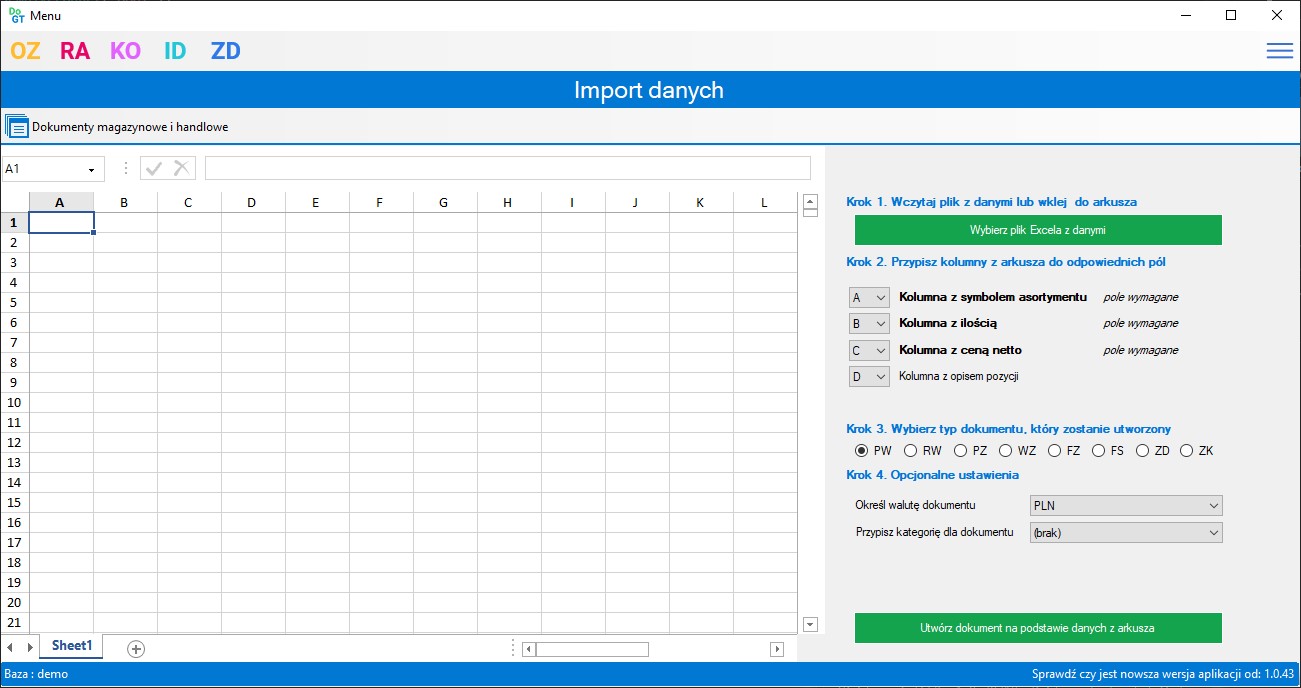Image resolution: width=1301 pixels, height=688 pixels.
Task: Open the cell name box A1 dropdown
Action: (91, 169)
